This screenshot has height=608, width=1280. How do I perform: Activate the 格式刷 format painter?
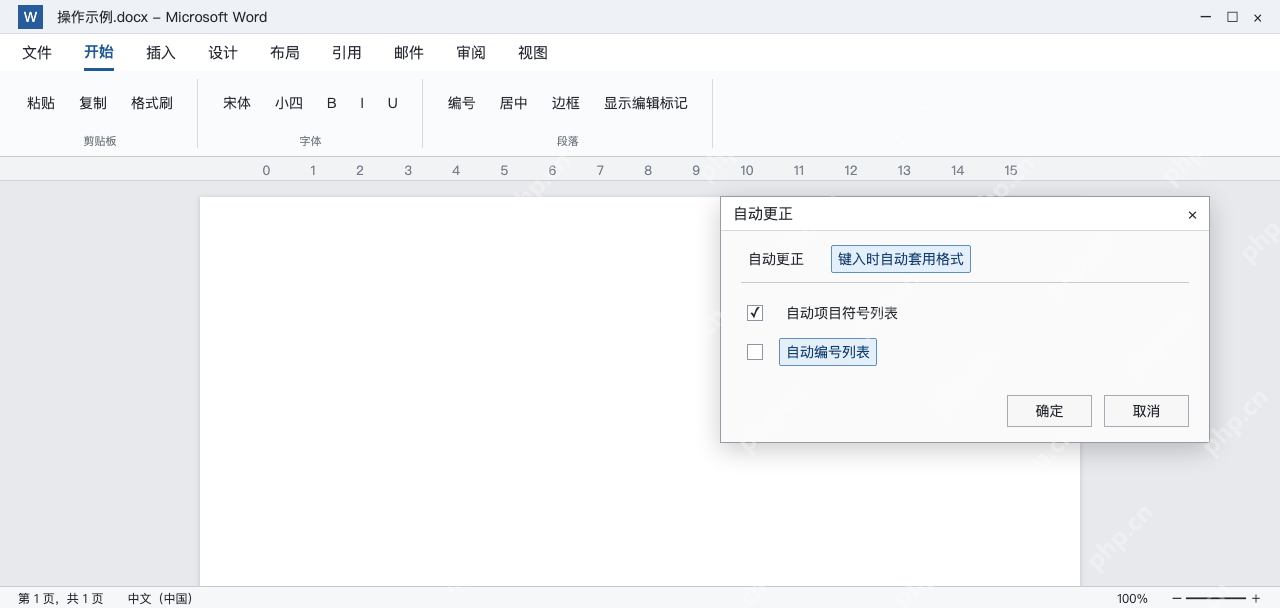click(x=152, y=103)
